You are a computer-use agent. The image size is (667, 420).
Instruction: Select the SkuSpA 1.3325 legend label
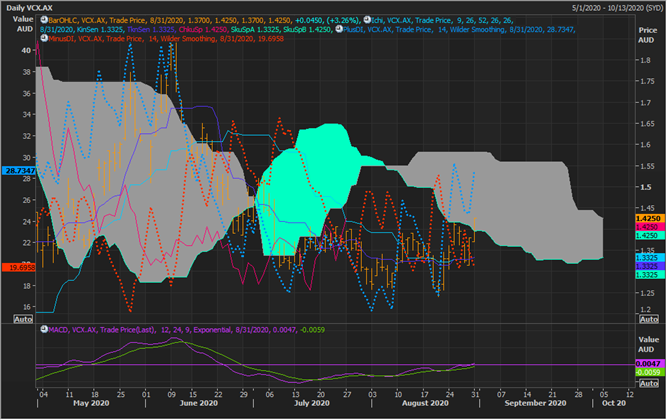pos(254,30)
